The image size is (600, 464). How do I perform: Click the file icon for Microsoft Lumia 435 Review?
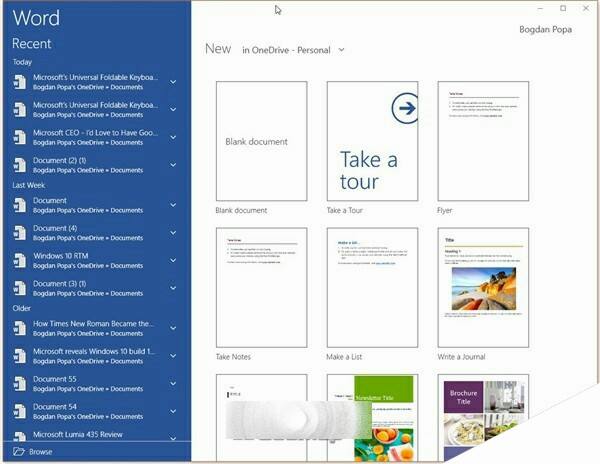point(20,436)
